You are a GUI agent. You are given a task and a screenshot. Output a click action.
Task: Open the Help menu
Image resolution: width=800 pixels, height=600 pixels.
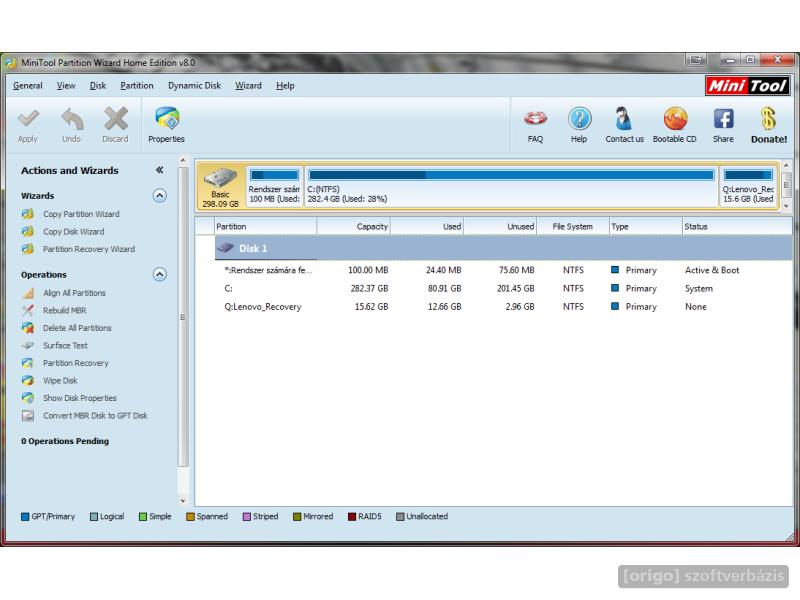click(x=285, y=86)
